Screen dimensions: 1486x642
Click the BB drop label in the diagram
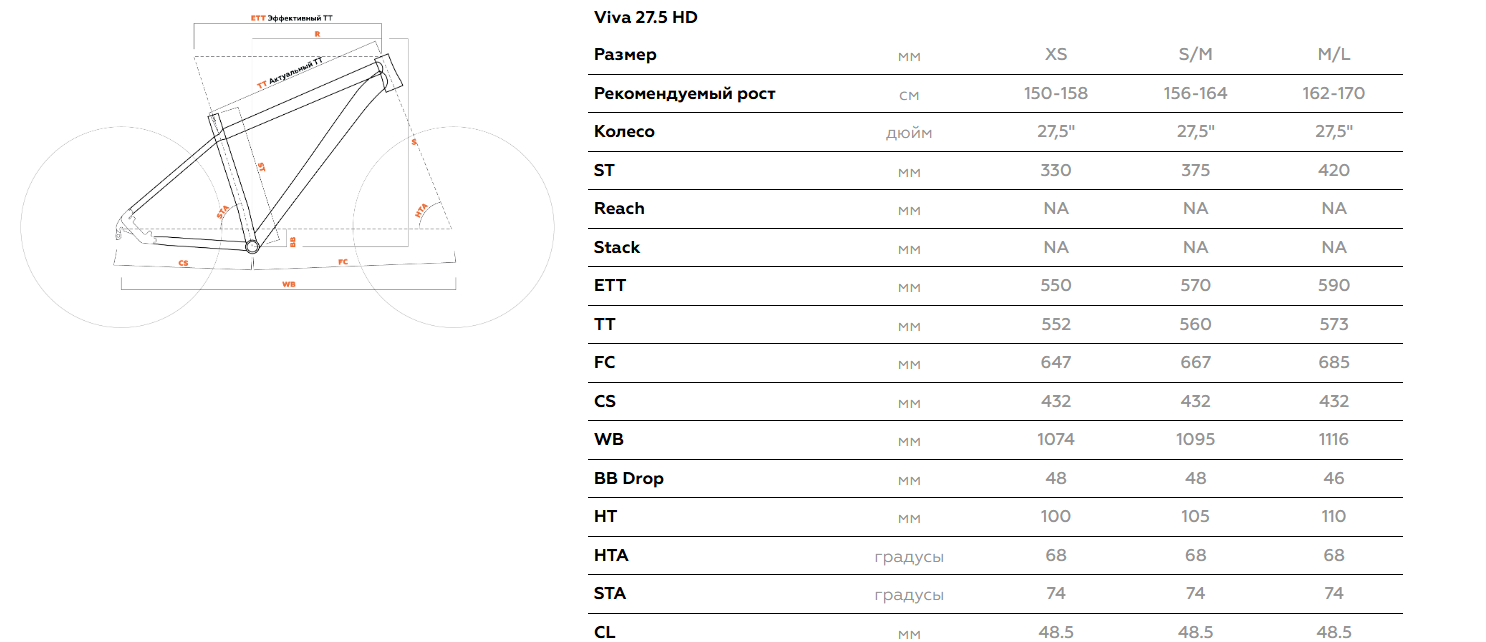tap(292, 241)
